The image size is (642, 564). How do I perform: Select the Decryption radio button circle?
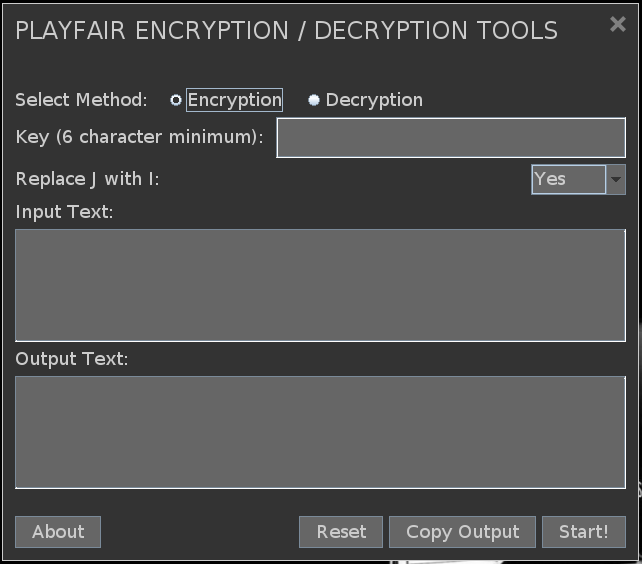click(x=314, y=100)
